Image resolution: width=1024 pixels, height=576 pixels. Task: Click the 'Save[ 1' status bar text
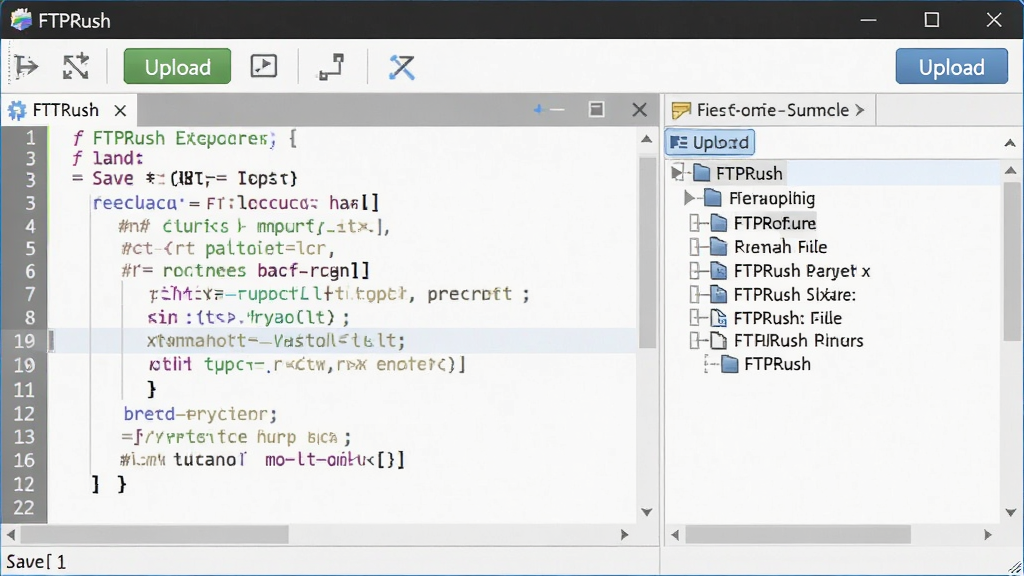36,562
